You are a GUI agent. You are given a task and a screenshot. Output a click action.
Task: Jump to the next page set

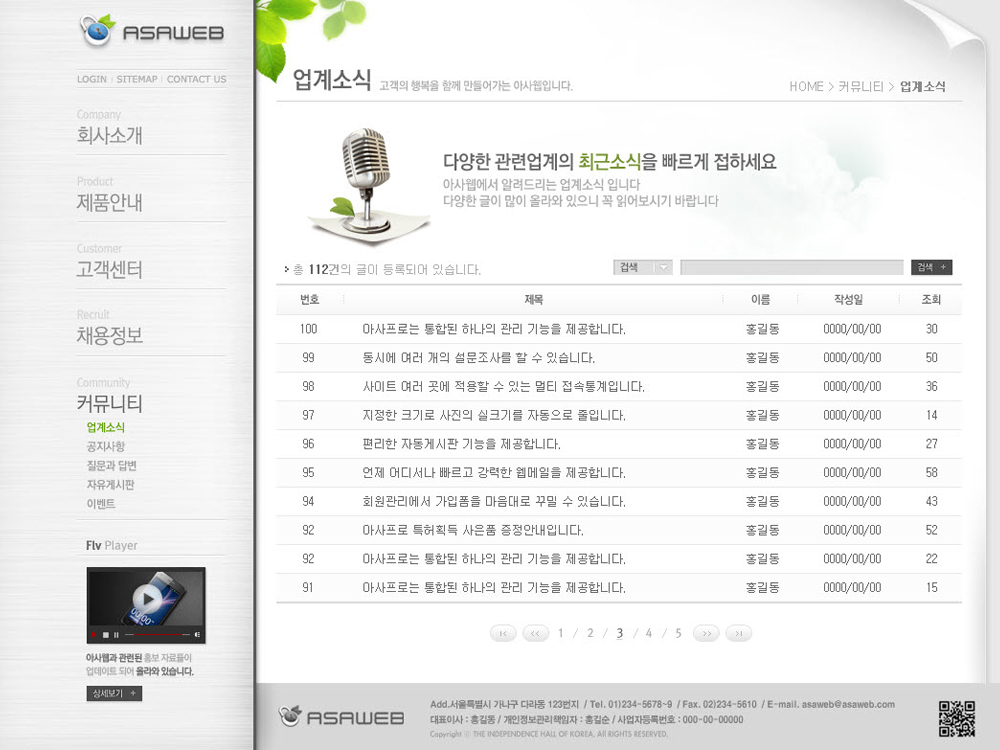tap(706, 633)
